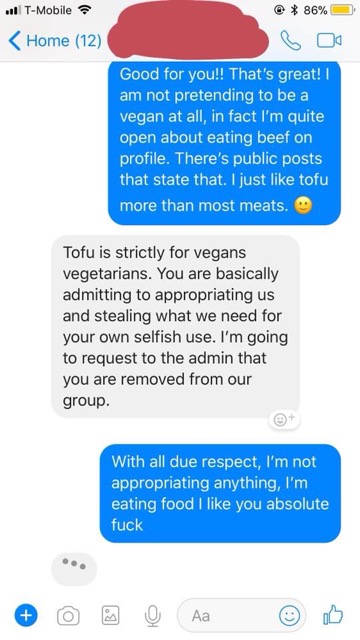Go back to Home (12)

(x=55, y=40)
